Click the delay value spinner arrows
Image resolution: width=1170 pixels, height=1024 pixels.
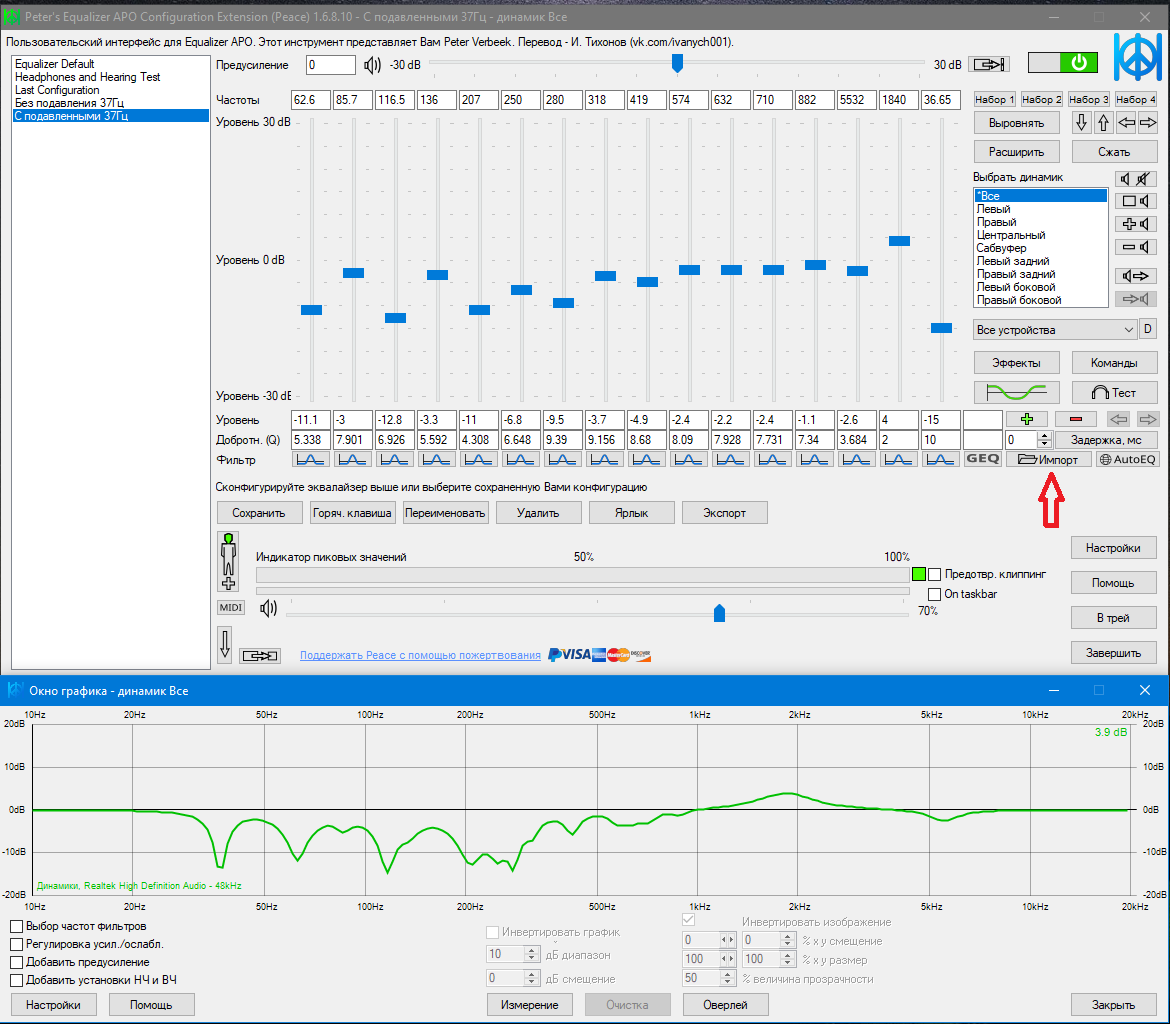[1045, 440]
